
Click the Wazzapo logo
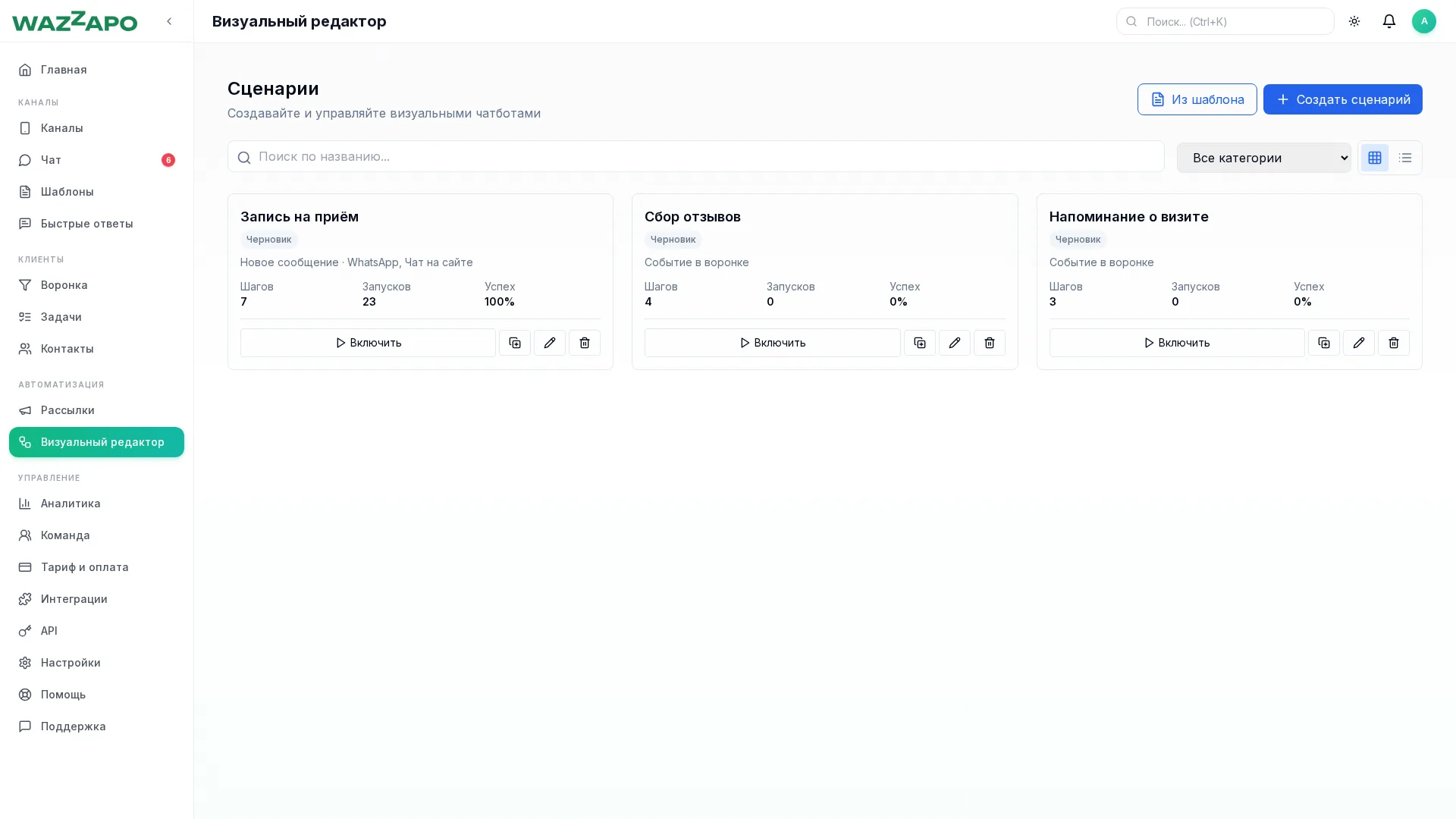(74, 21)
